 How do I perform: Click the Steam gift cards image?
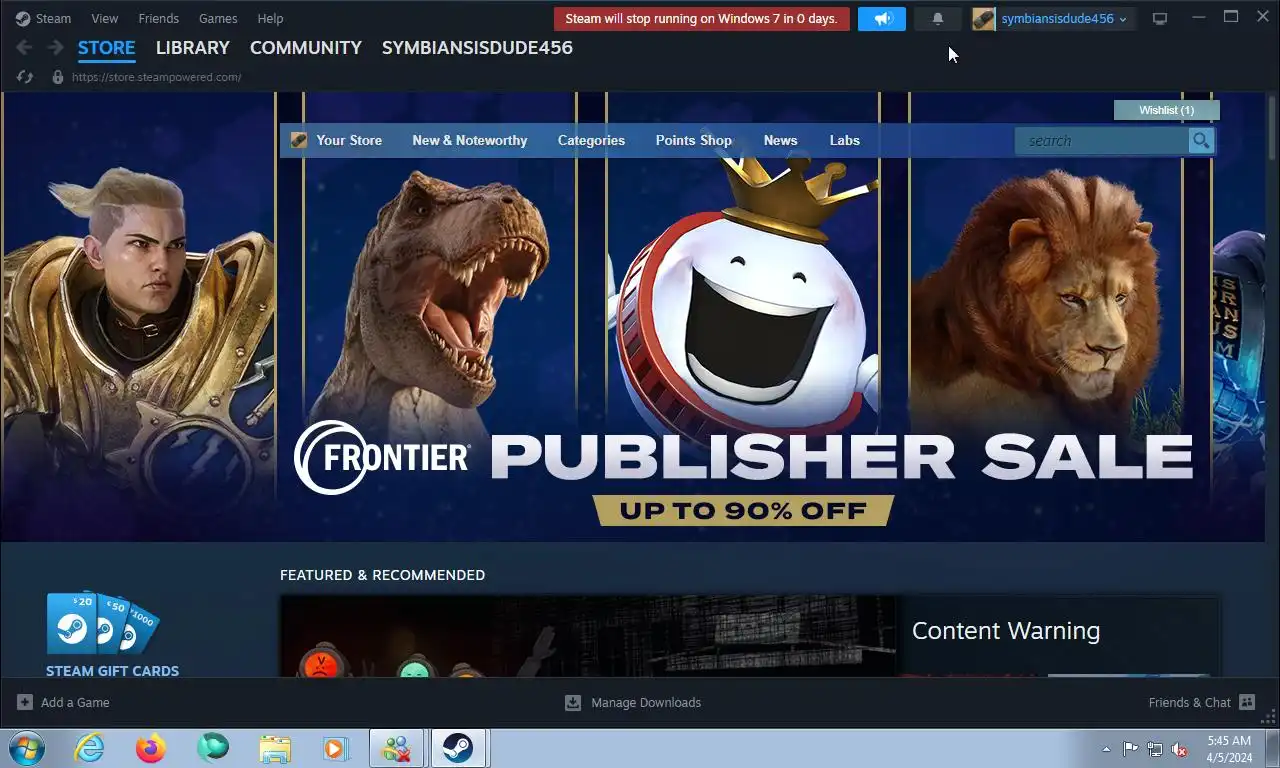103,622
